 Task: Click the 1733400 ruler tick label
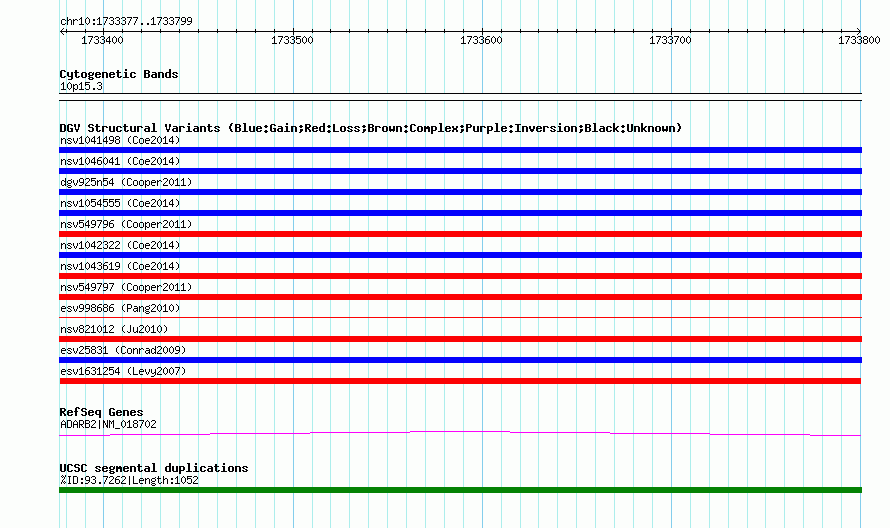point(102,40)
